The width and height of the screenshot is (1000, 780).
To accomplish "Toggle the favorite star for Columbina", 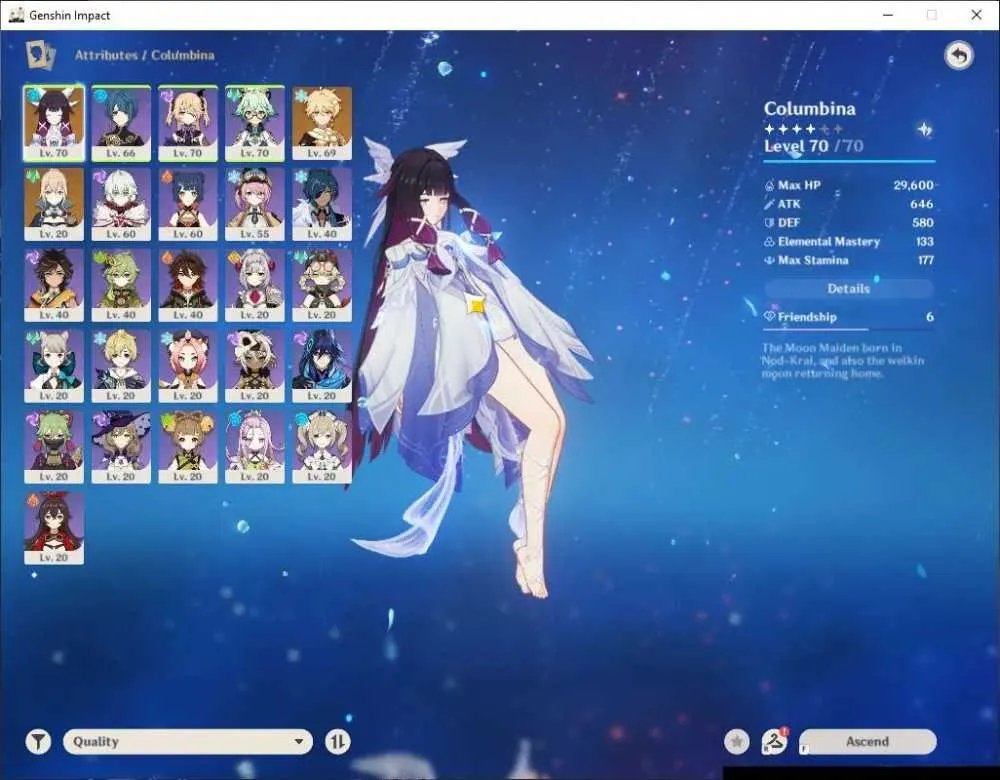I will (737, 742).
